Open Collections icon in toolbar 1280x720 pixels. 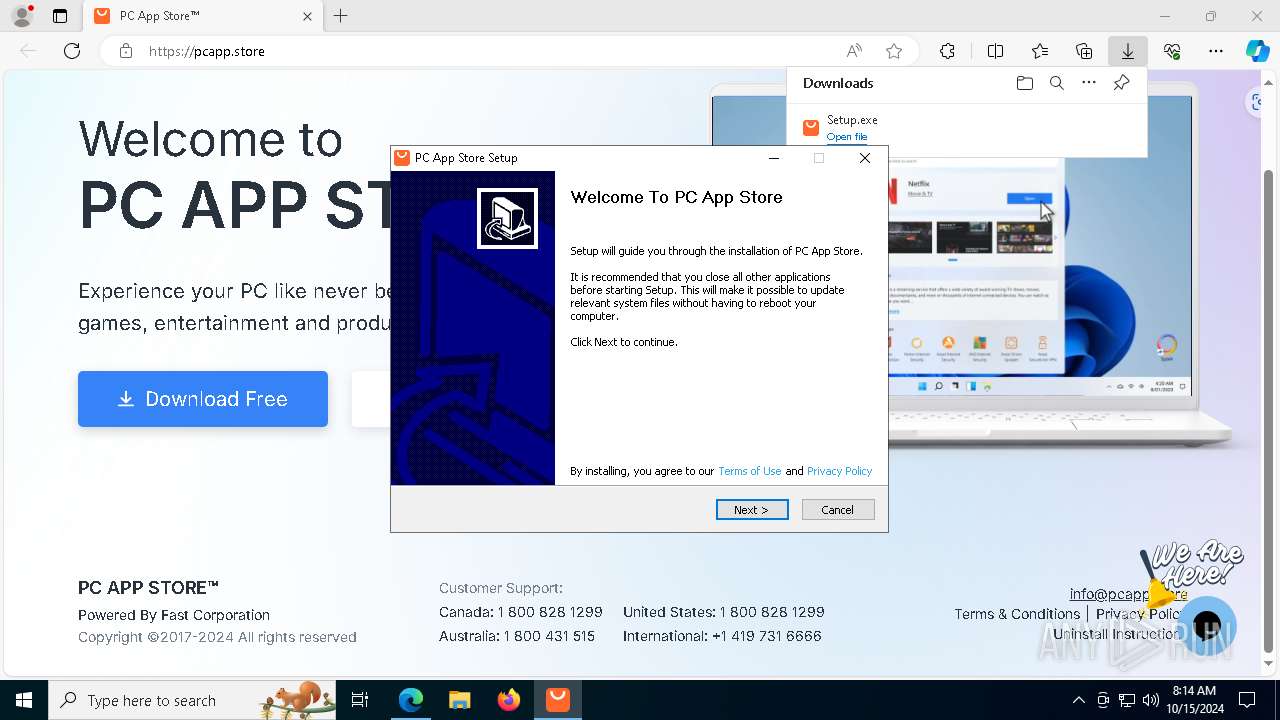point(1084,51)
